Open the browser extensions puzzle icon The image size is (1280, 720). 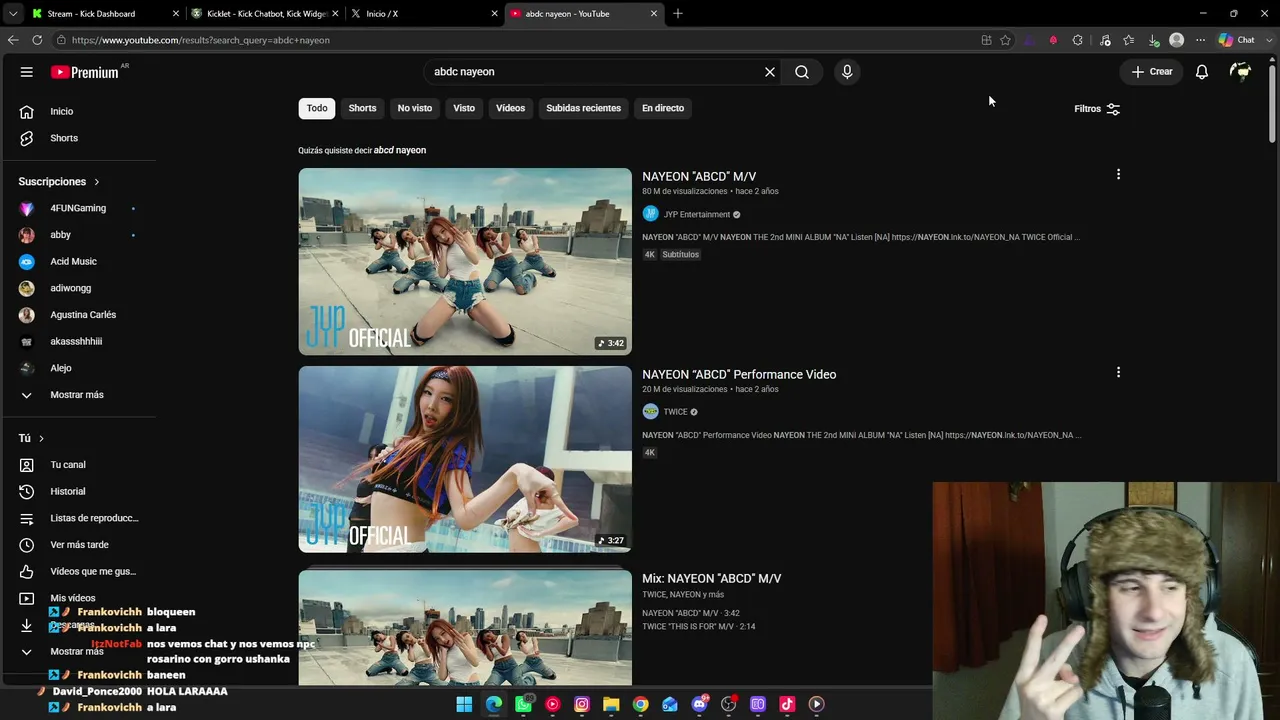1077,40
